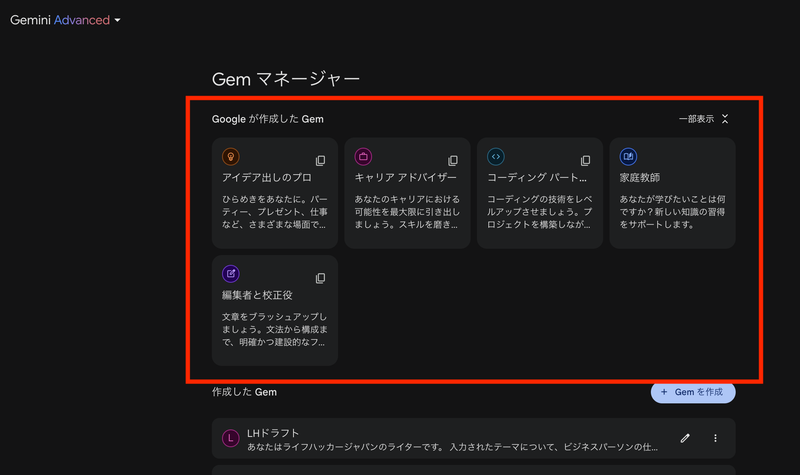This screenshot has height=475, width=800.
Task: Open the LHドラフト Gem row
Action: (x=473, y=438)
